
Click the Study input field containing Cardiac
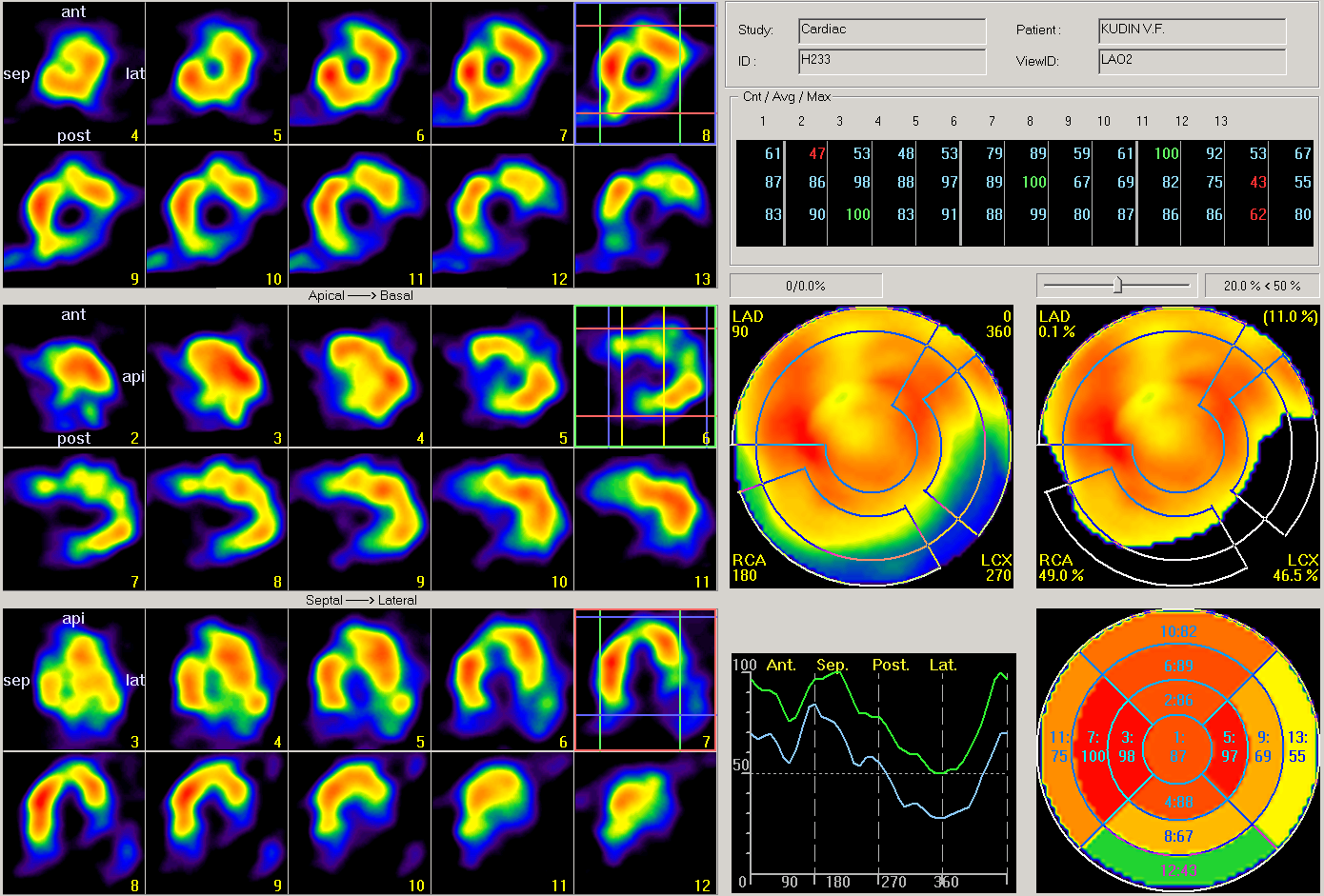(x=892, y=30)
